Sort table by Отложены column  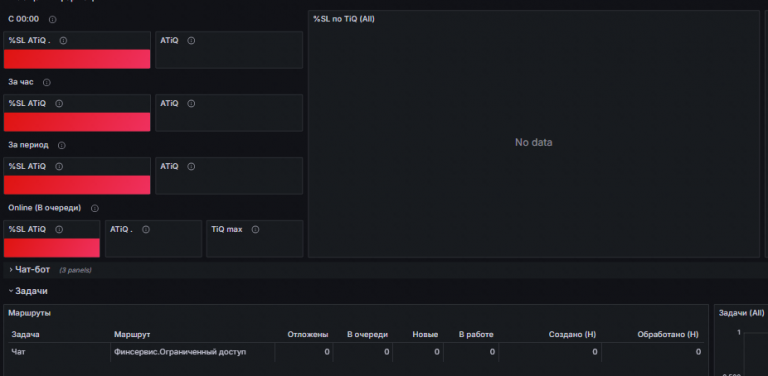click(308, 334)
